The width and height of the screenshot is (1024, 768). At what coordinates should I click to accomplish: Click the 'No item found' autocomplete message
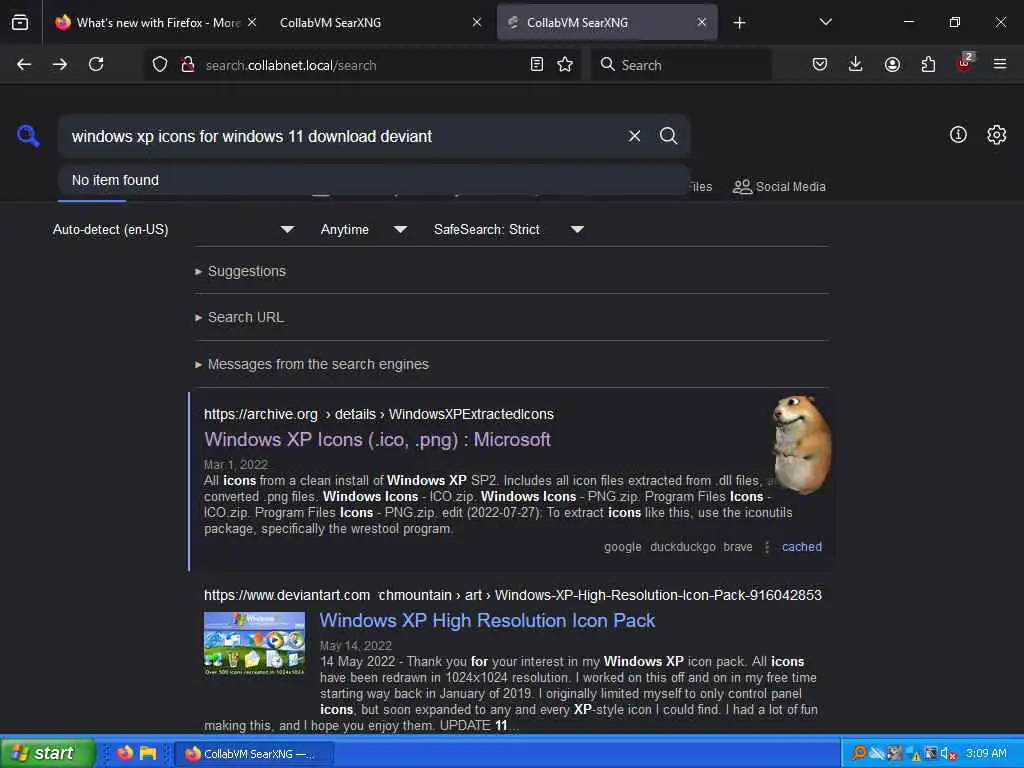click(x=115, y=180)
